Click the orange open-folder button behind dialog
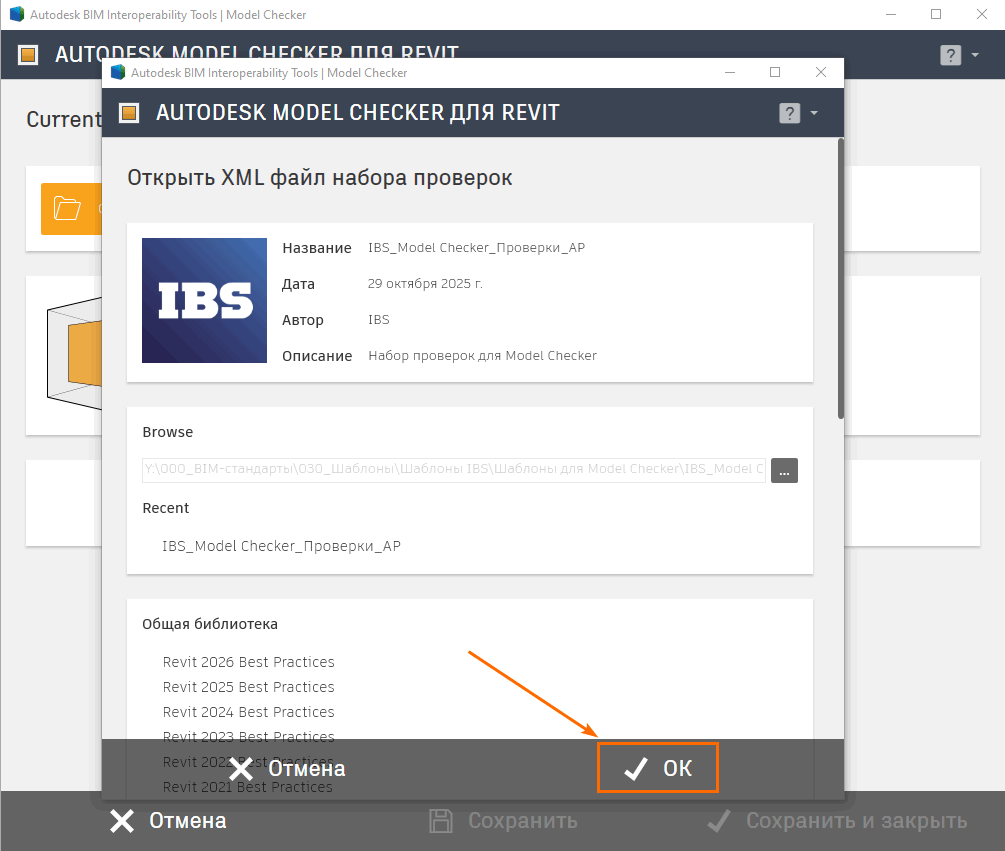The image size is (1005, 851). tap(71, 209)
